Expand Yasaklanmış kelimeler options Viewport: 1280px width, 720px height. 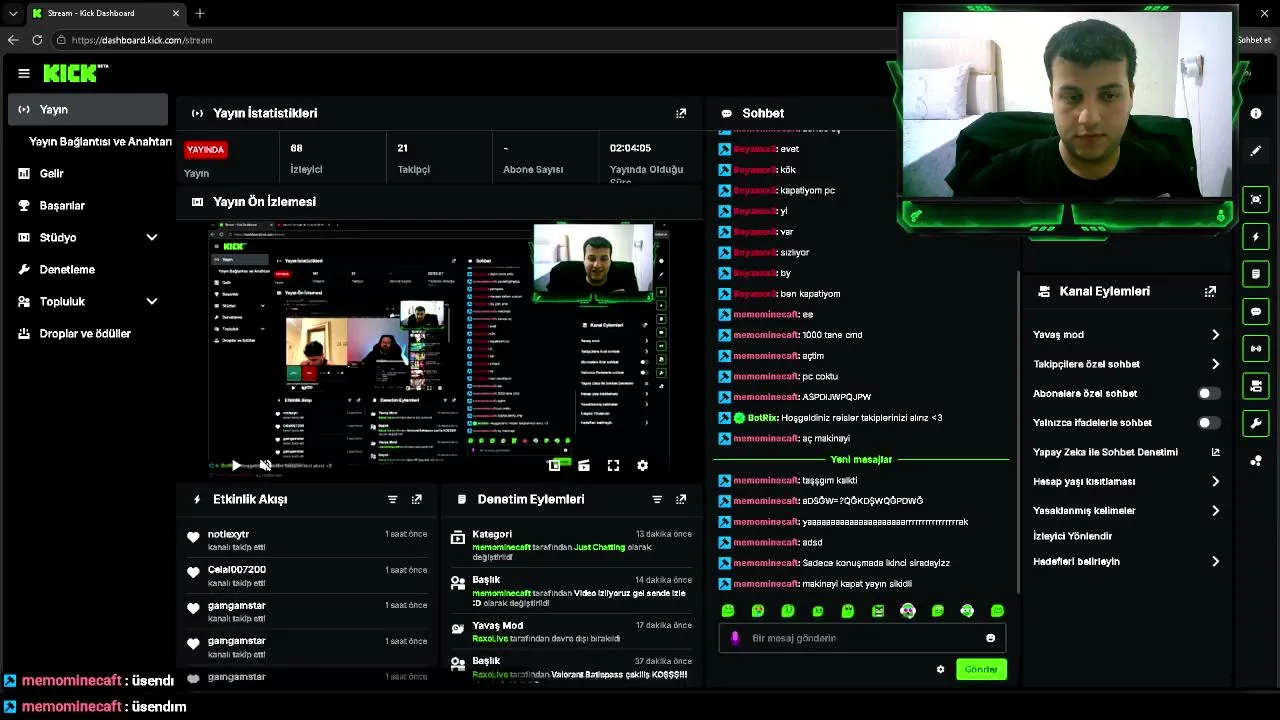pos(1215,511)
